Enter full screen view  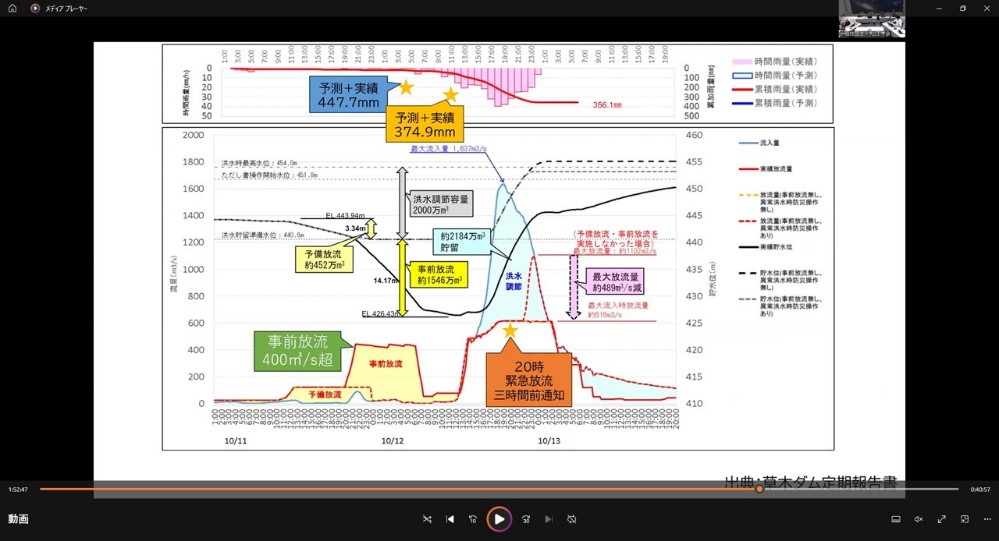coord(941,519)
